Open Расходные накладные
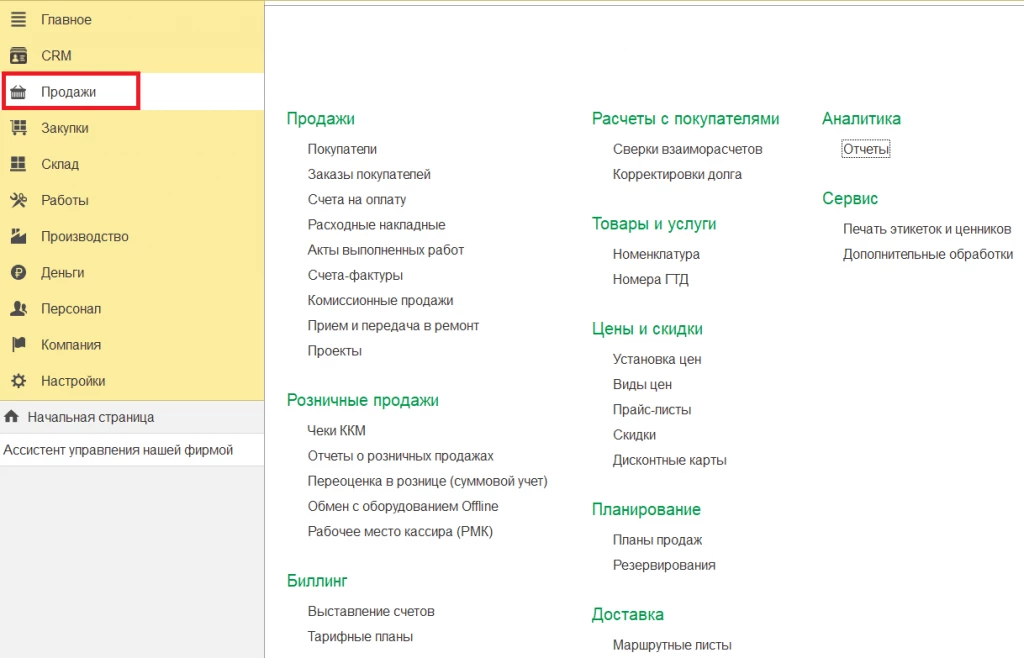1024x658 pixels. pyautogui.click(x=376, y=225)
